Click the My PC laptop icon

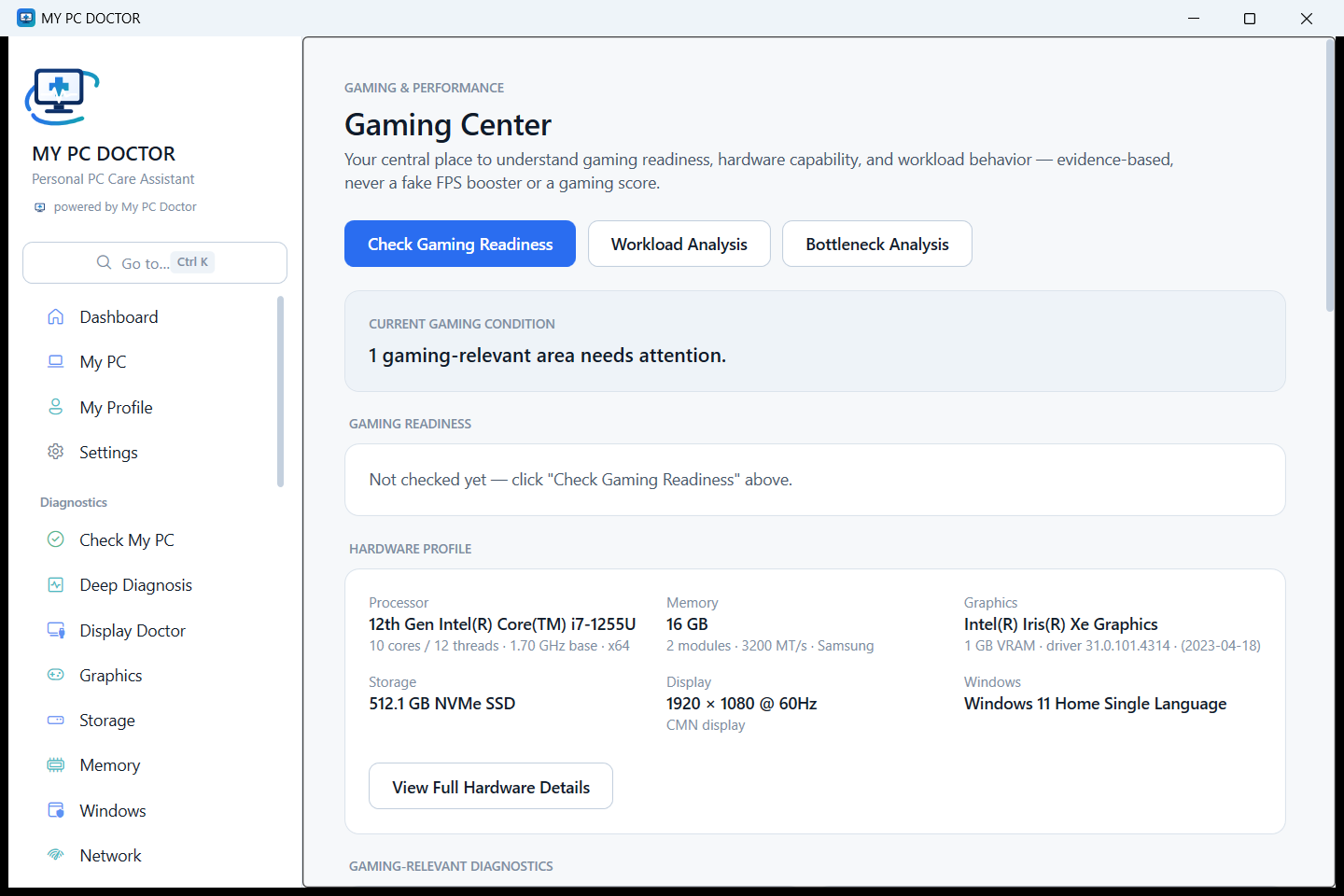pyautogui.click(x=56, y=361)
